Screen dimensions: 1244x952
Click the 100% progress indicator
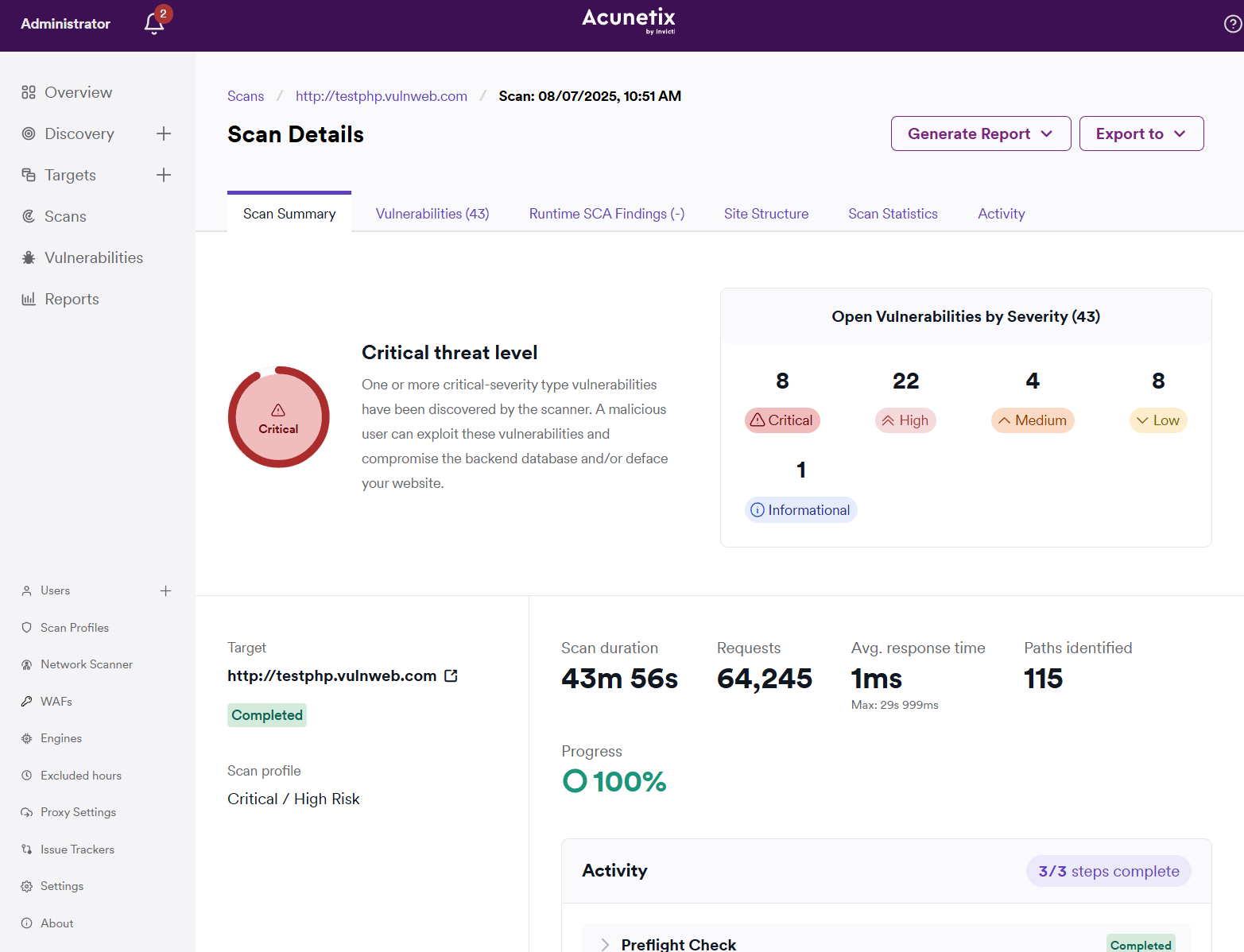coord(614,781)
